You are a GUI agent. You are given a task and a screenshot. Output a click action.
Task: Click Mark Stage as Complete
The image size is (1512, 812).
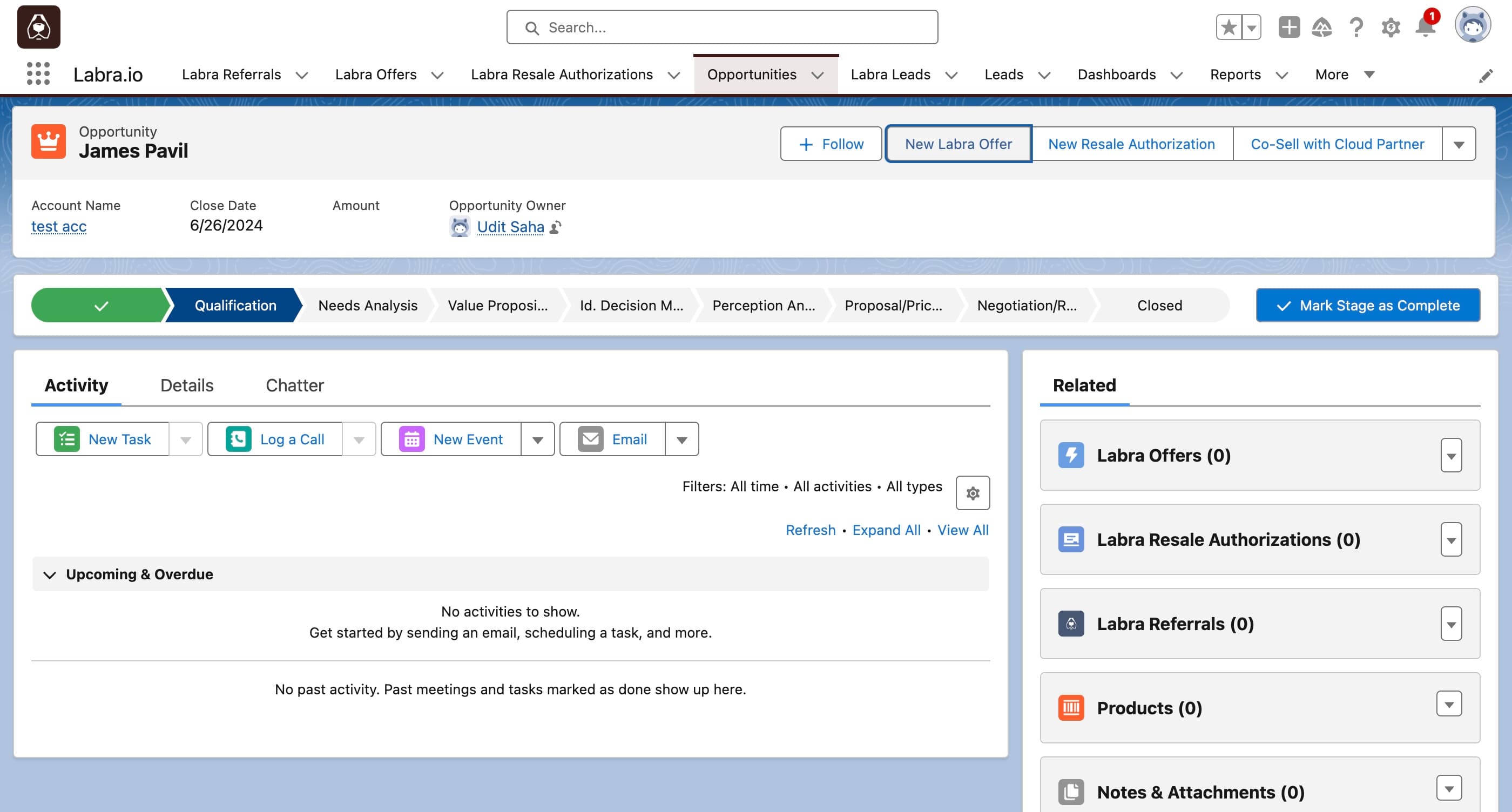(1368, 305)
